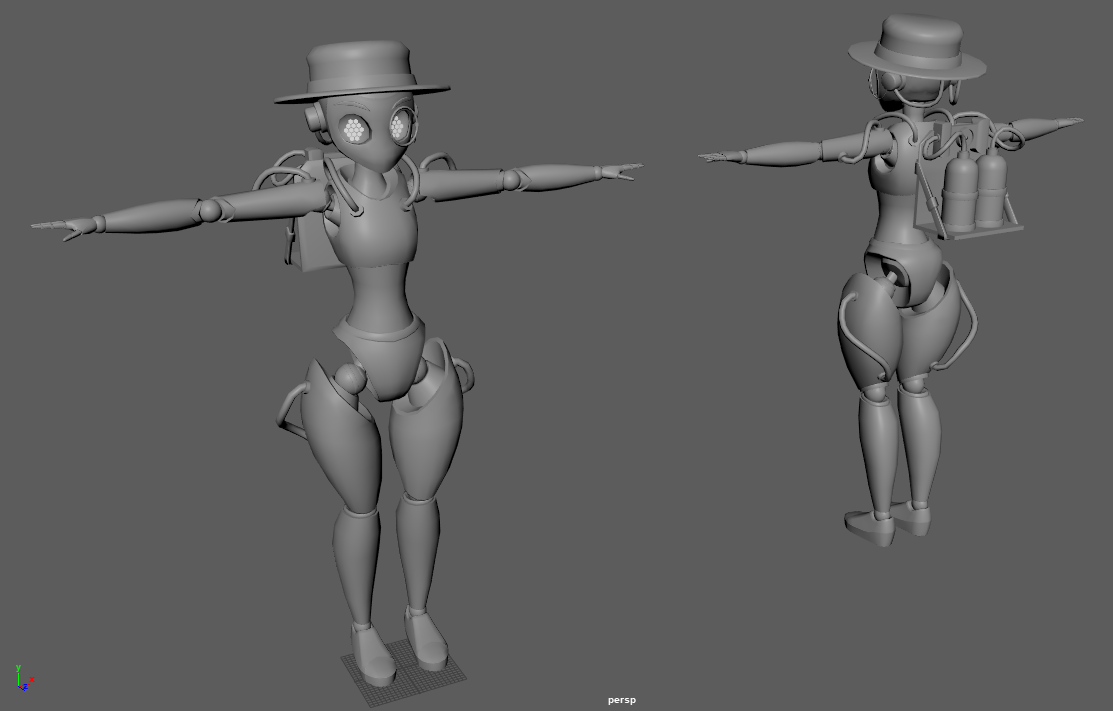Click front-facing robot's left-side goggle lens
The width and height of the screenshot is (1113, 711).
[x=354, y=129]
